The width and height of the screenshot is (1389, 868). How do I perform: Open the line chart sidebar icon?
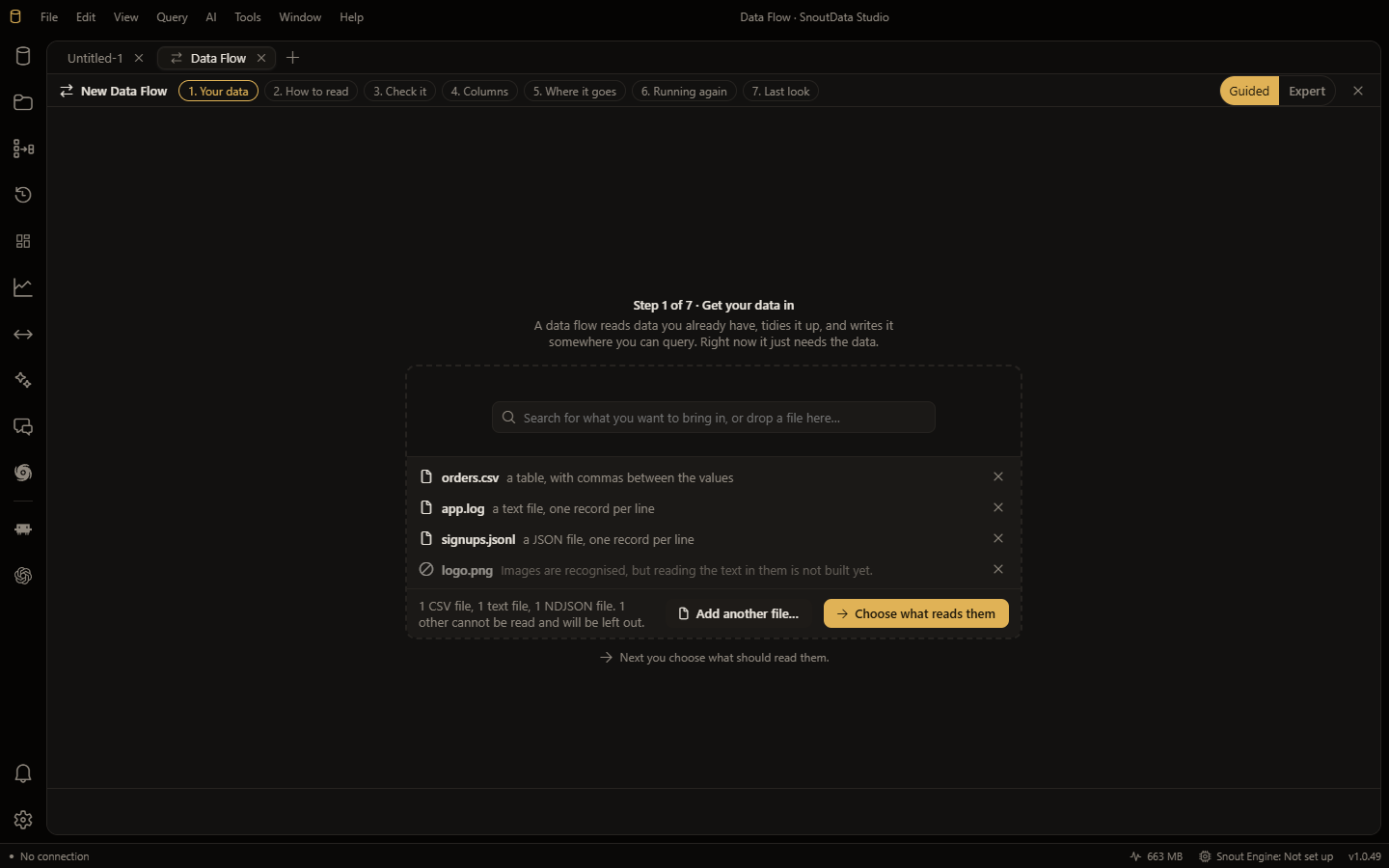(x=23, y=287)
